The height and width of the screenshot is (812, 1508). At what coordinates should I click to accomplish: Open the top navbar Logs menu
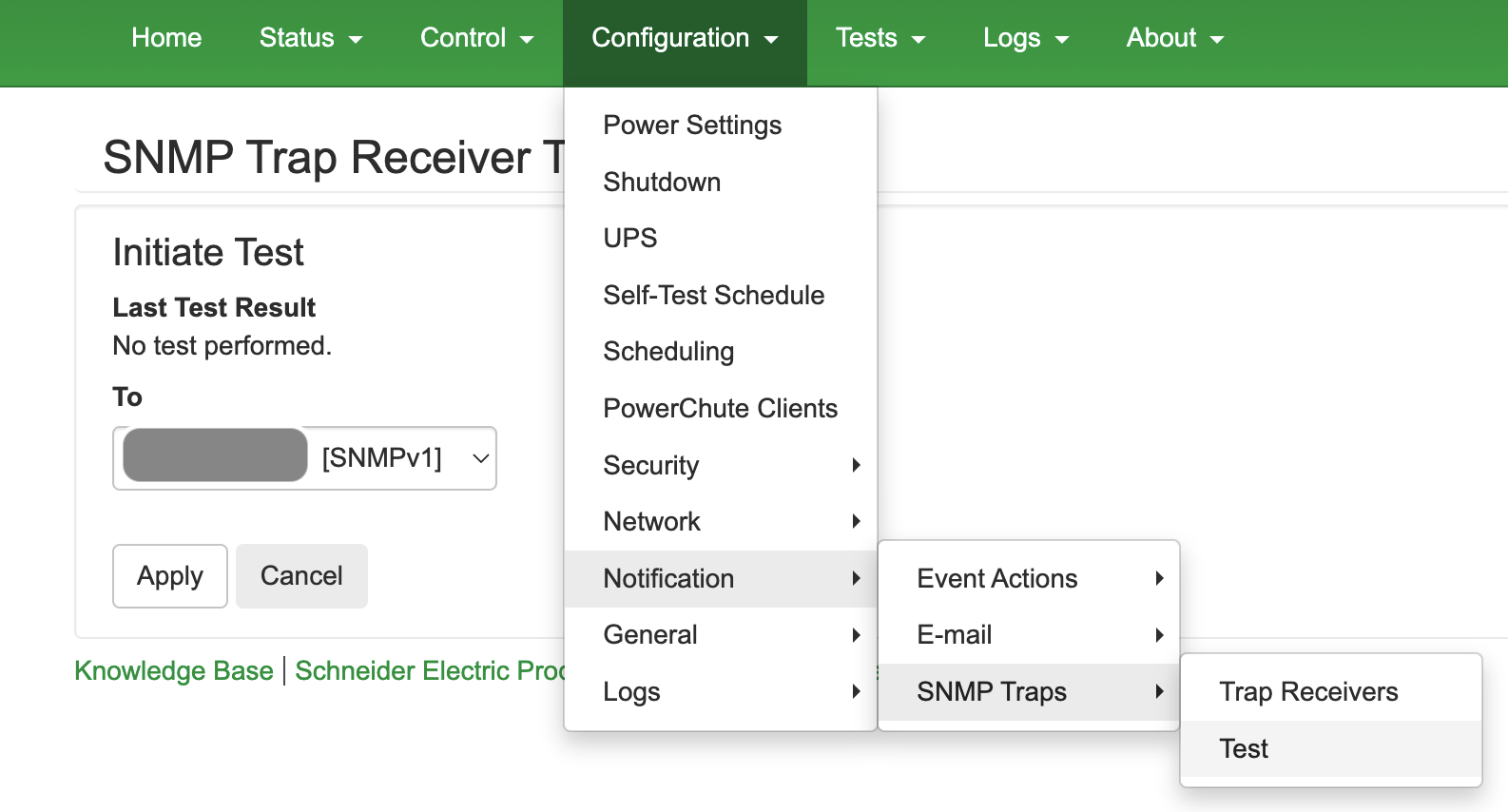pos(1025,38)
